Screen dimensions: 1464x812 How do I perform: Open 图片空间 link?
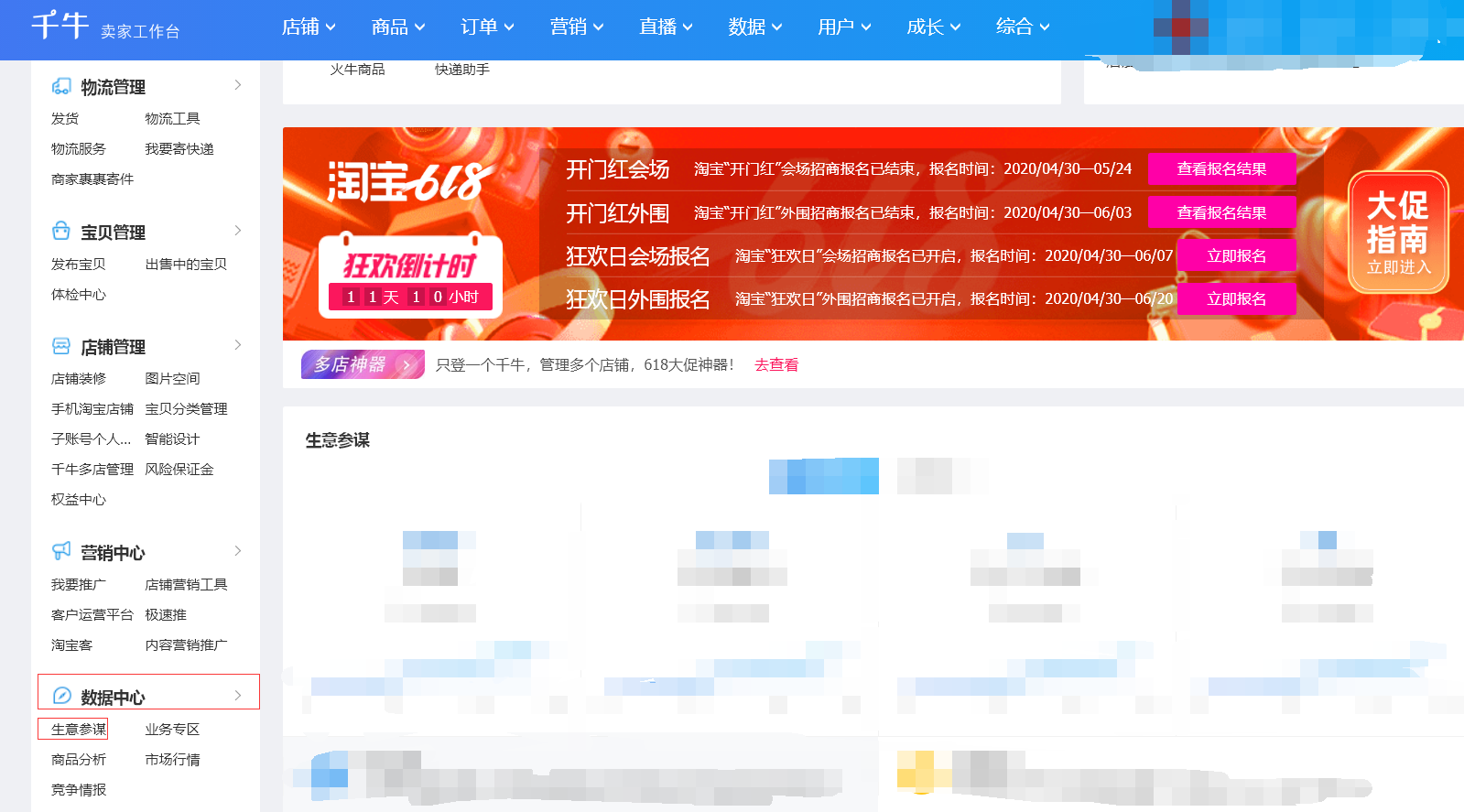pos(172,378)
